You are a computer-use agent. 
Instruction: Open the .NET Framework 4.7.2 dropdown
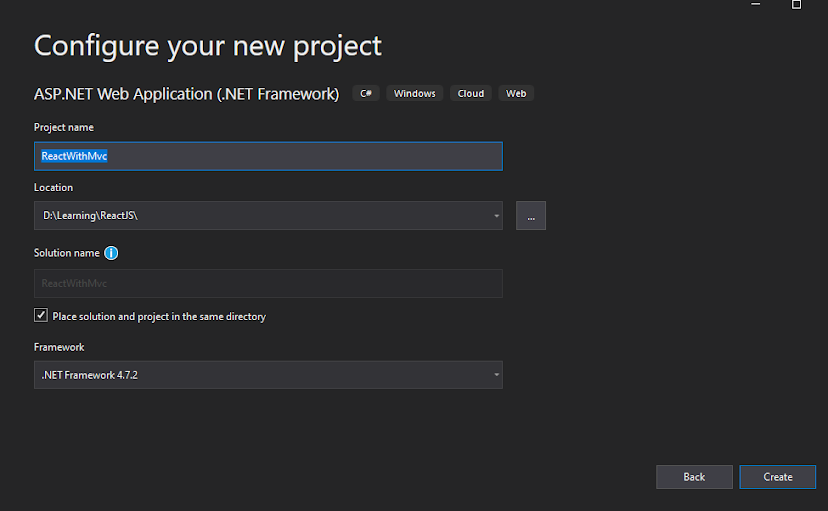(x=268, y=375)
